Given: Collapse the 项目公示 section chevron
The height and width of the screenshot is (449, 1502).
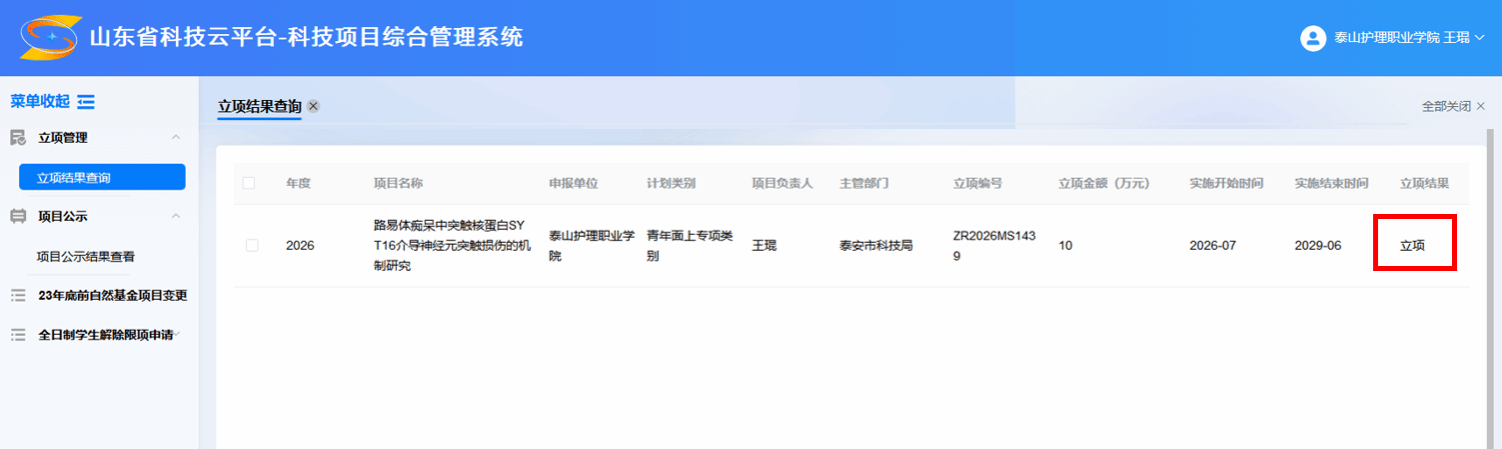Looking at the screenshot, I should [175, 216].
